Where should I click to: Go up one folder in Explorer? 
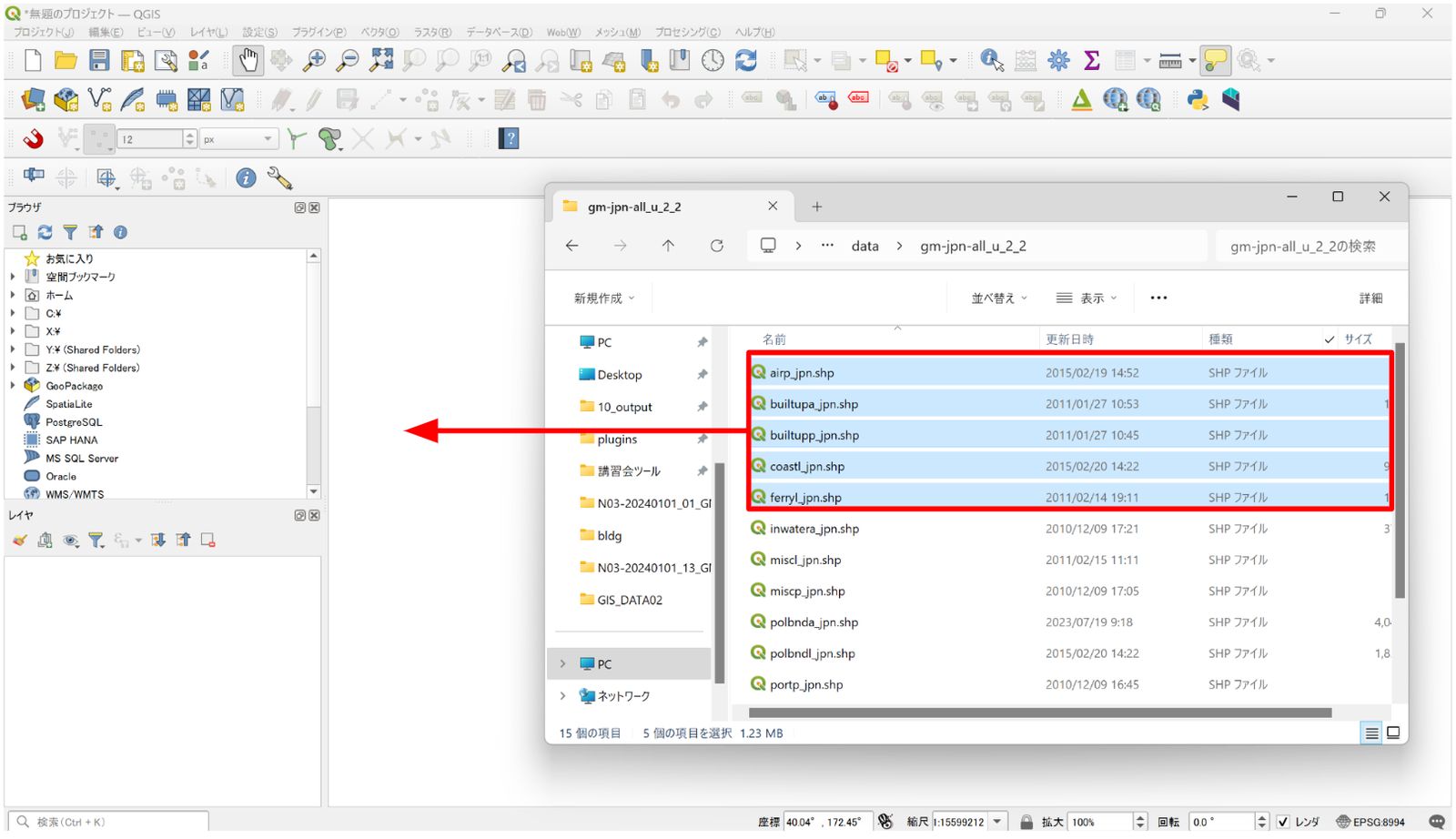click(668, 246)
